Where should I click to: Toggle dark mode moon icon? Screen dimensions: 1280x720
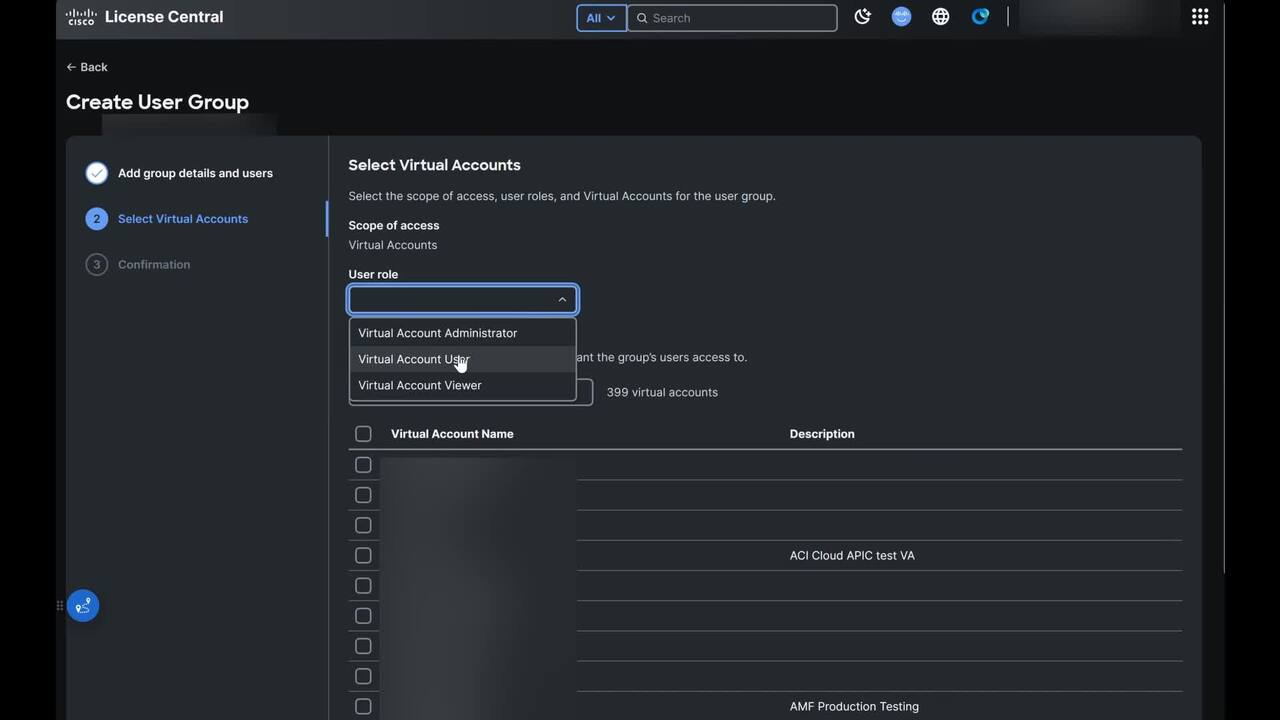click(x=862, y=17)
